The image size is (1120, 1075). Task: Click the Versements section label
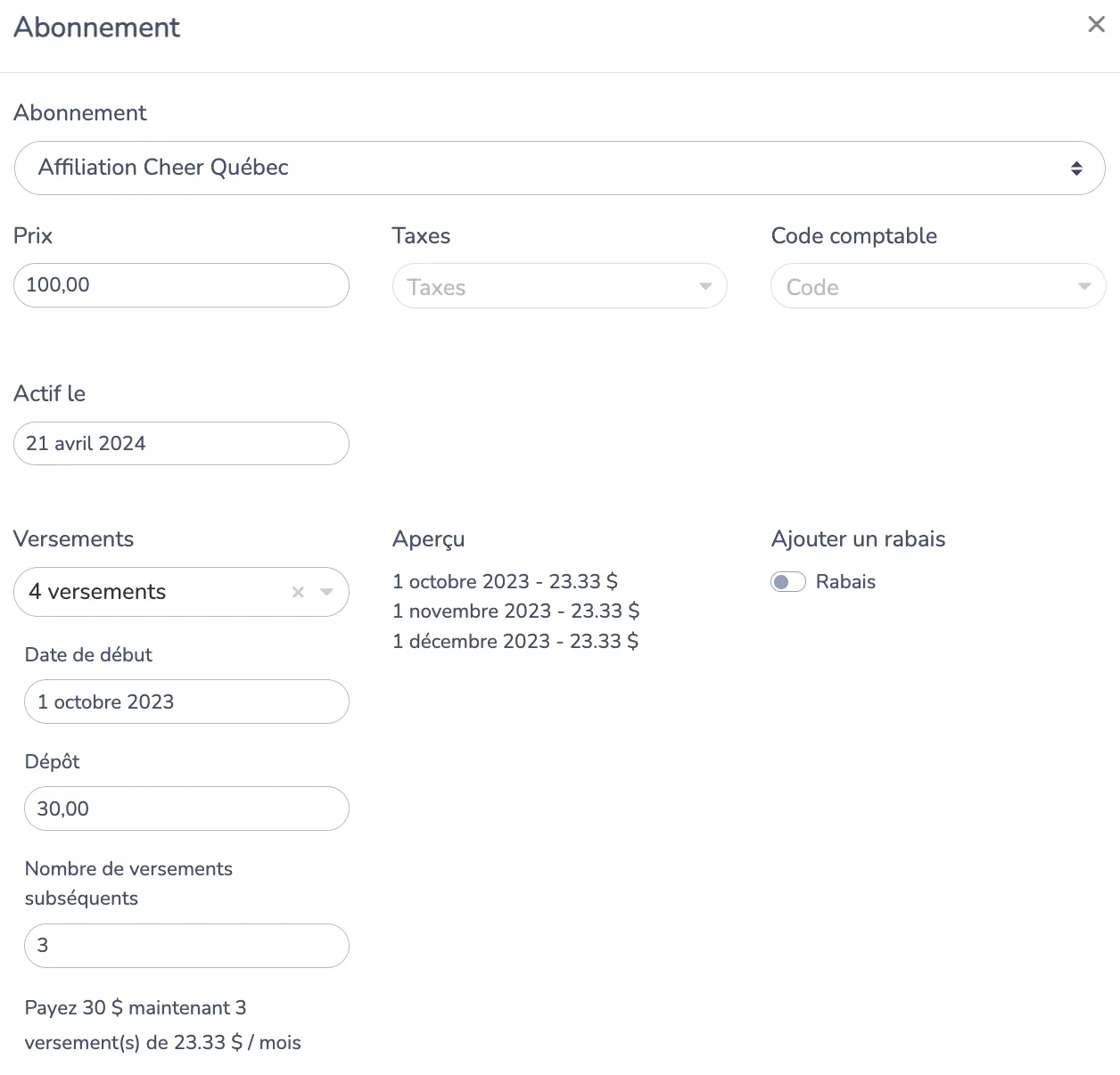pyautogui.click(x=74, y=538)
